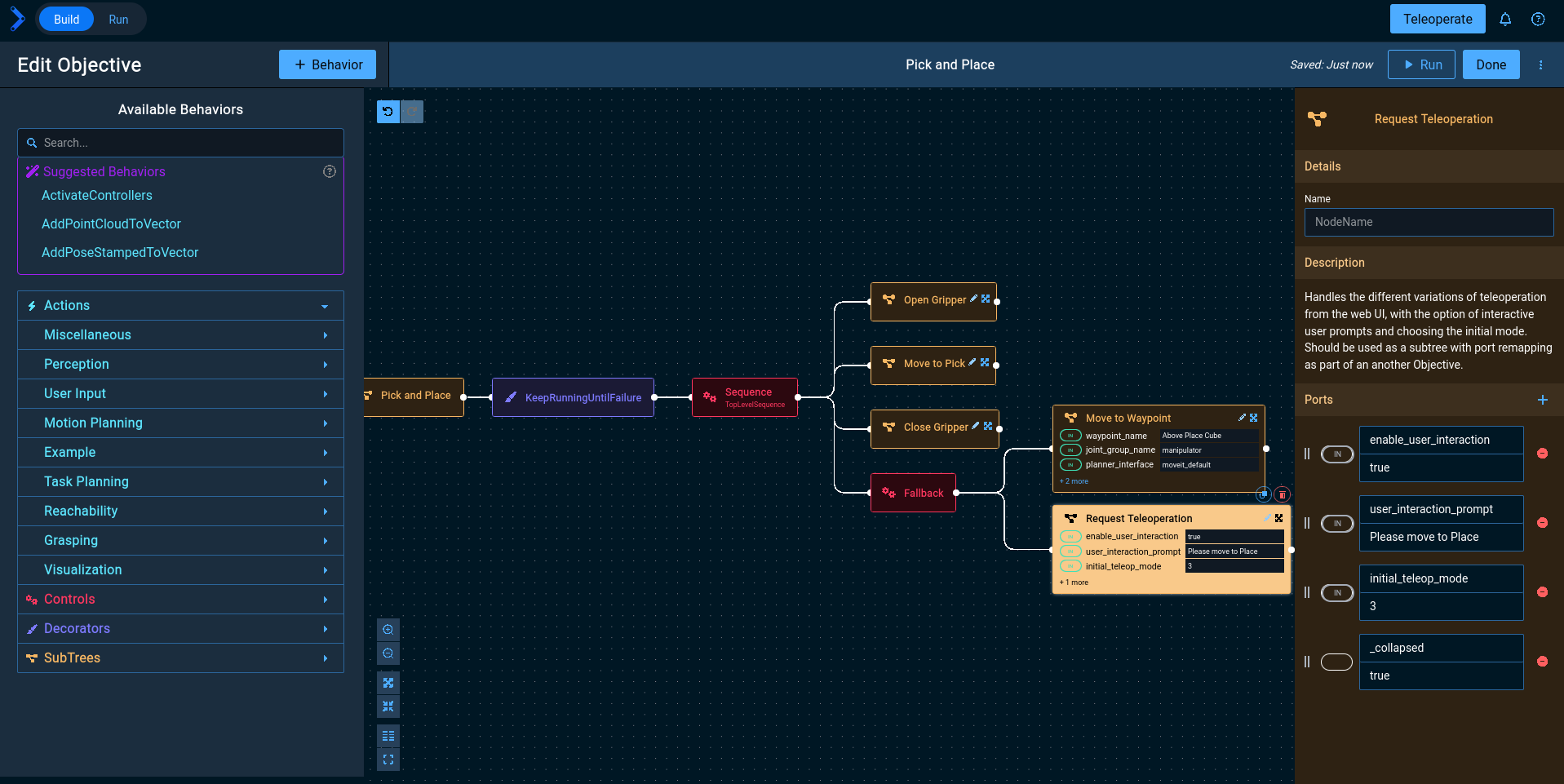Expand the Miscellaneous category
1564x784 pixels.
pos(180,335)
